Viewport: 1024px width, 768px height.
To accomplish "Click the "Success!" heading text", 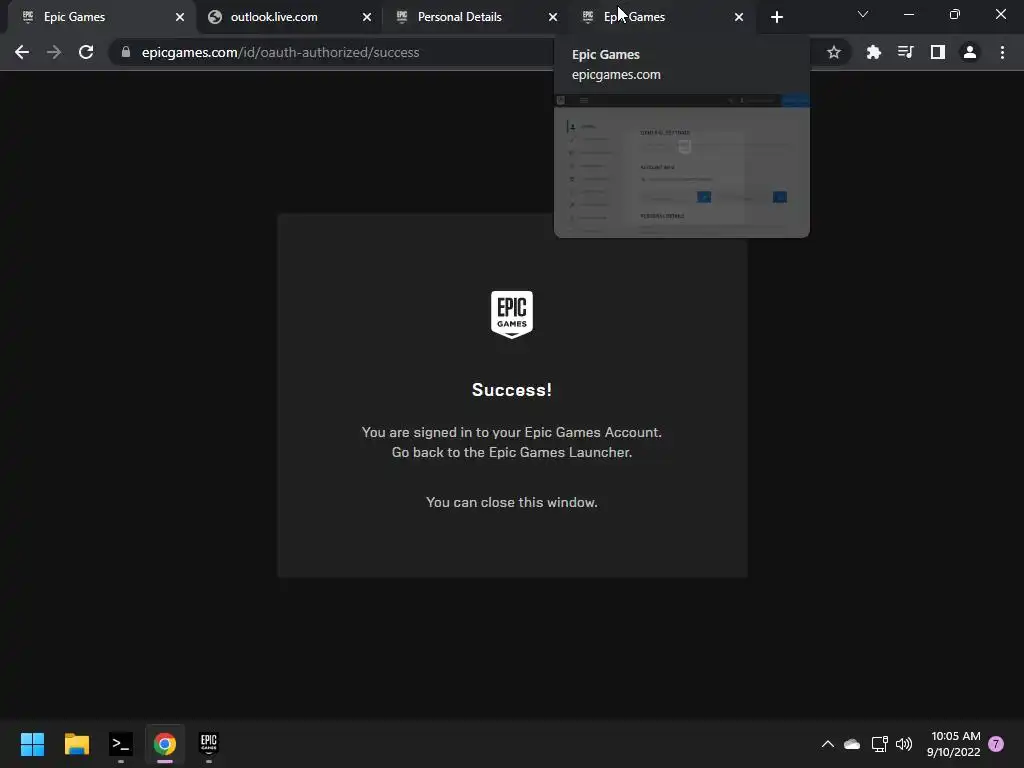I will click(x=512, y=390).
